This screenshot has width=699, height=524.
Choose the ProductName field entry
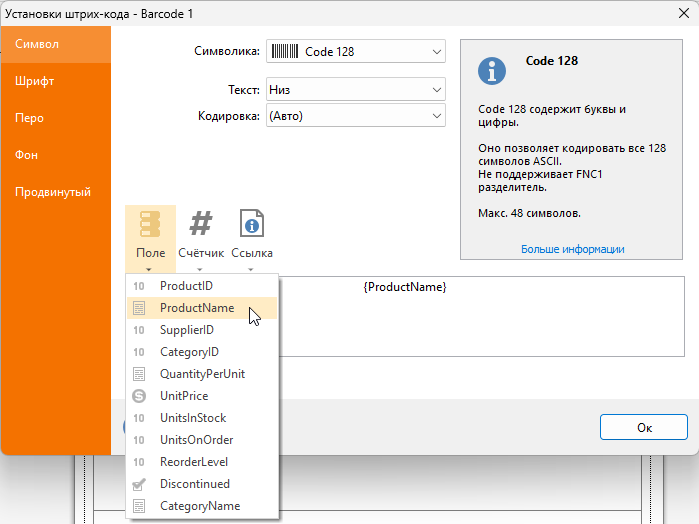(x=197, y=308)
